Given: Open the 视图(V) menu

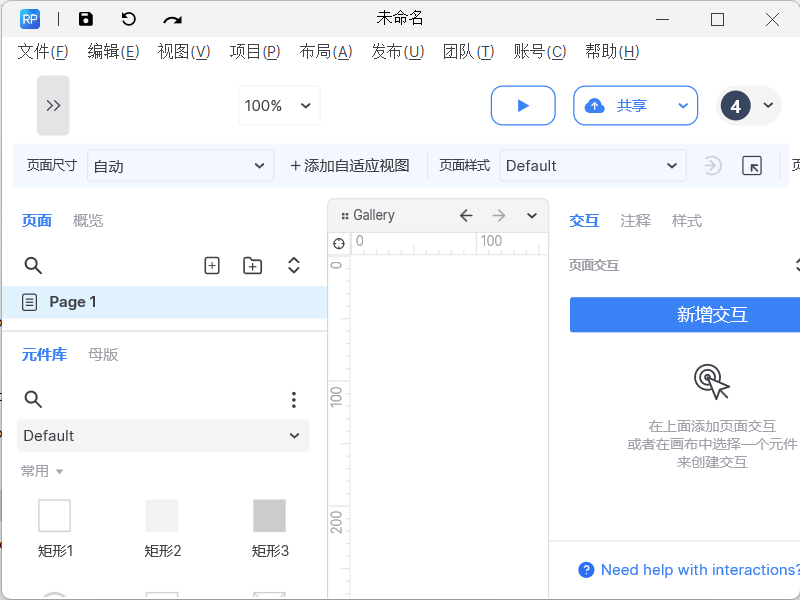Looking at the screenshot, I should click(x=184, y=52).
